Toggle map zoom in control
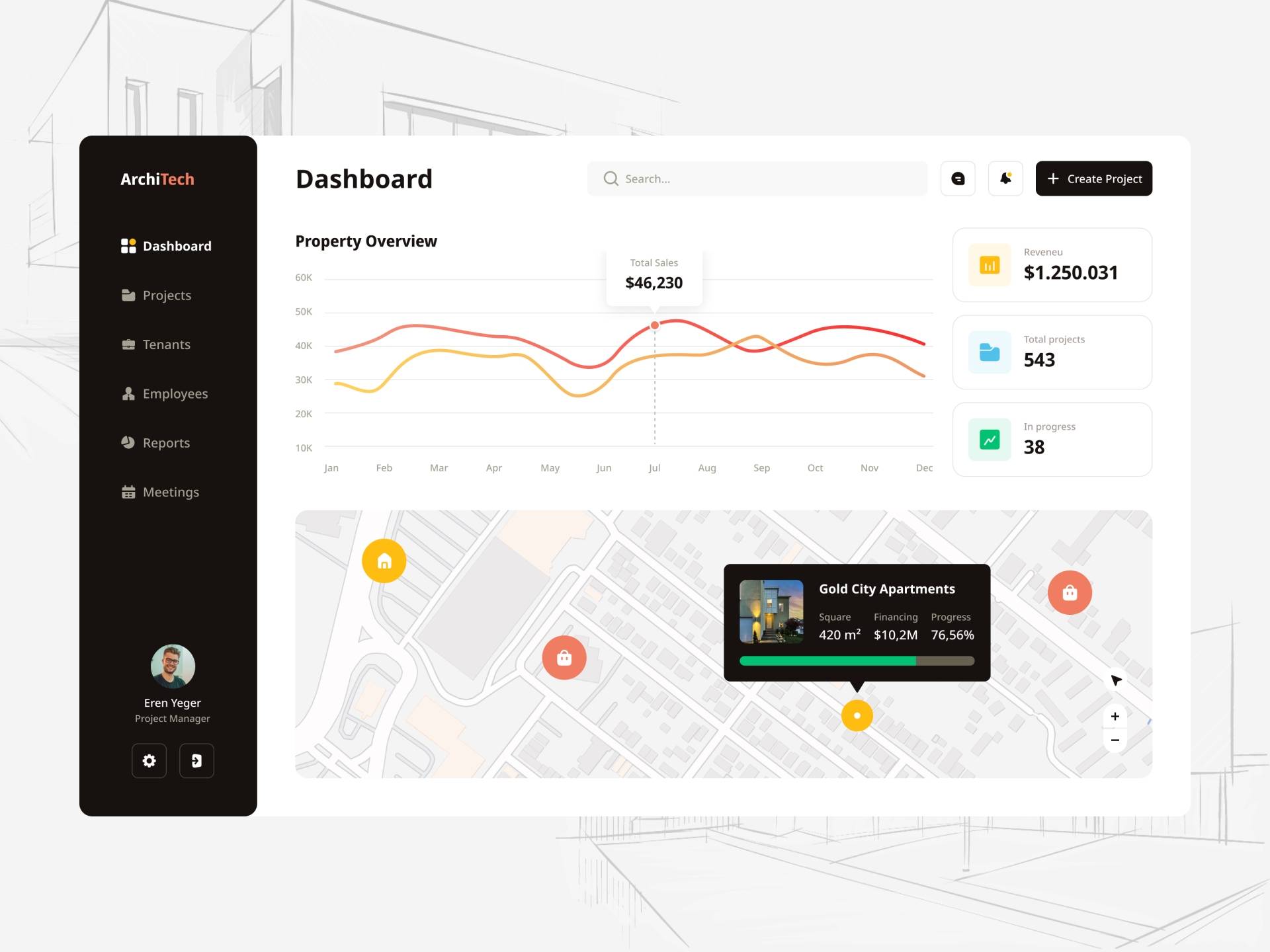Image resolution: width=1270 pixels, height=952 pixels. pyautogui.click(x=1114, y=715)
